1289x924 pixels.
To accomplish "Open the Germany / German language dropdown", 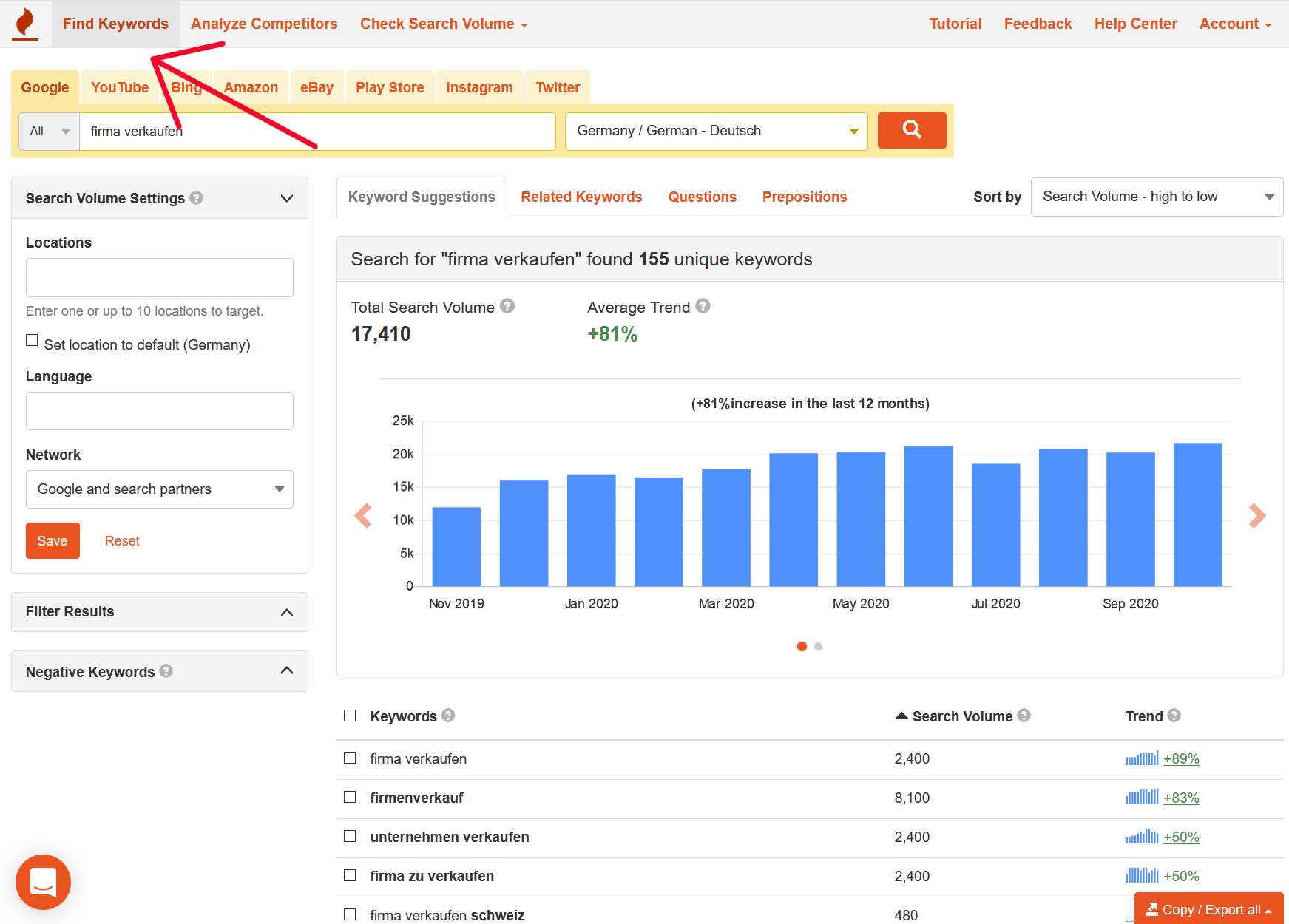I will (716, 131).
